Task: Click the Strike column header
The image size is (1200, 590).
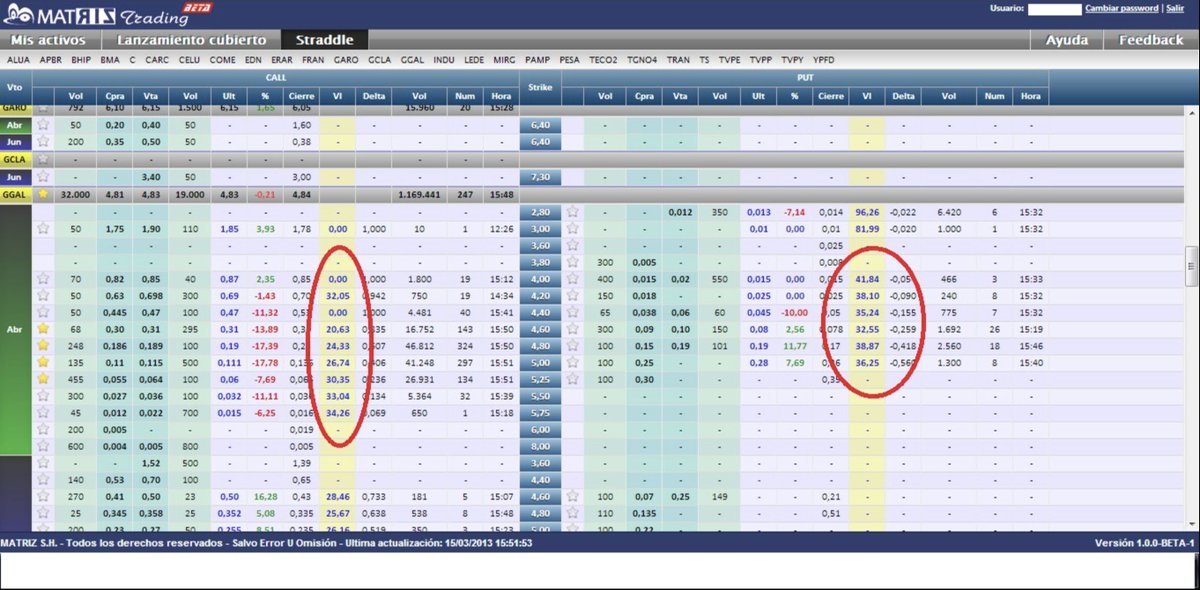Action: 540,87
